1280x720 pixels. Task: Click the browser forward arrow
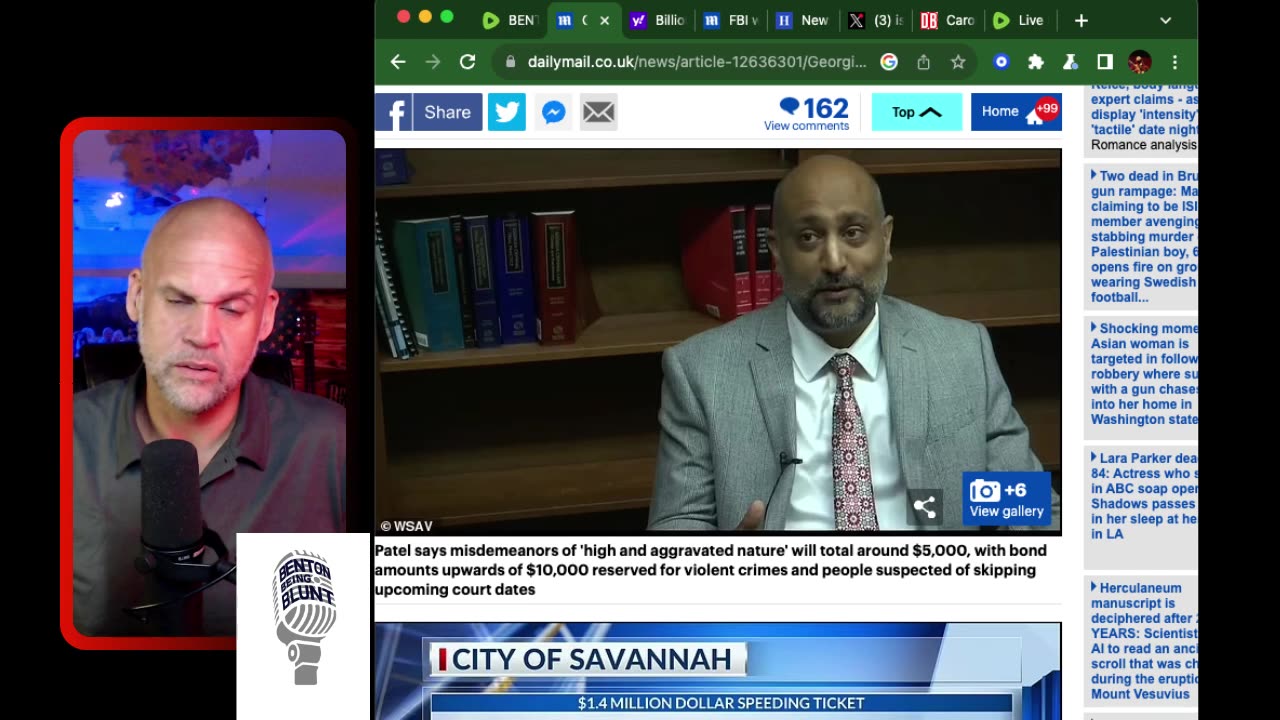(x=432, y=62)
